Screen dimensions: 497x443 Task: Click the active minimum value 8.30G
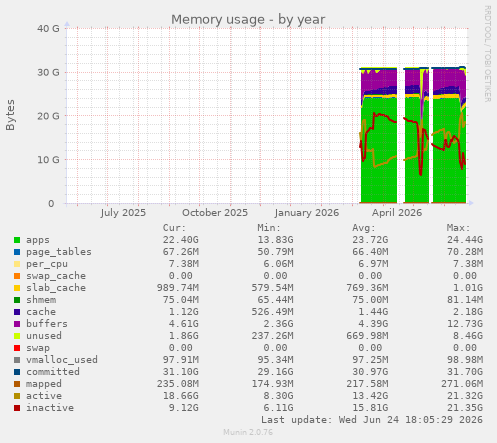[x=278, y=396]
